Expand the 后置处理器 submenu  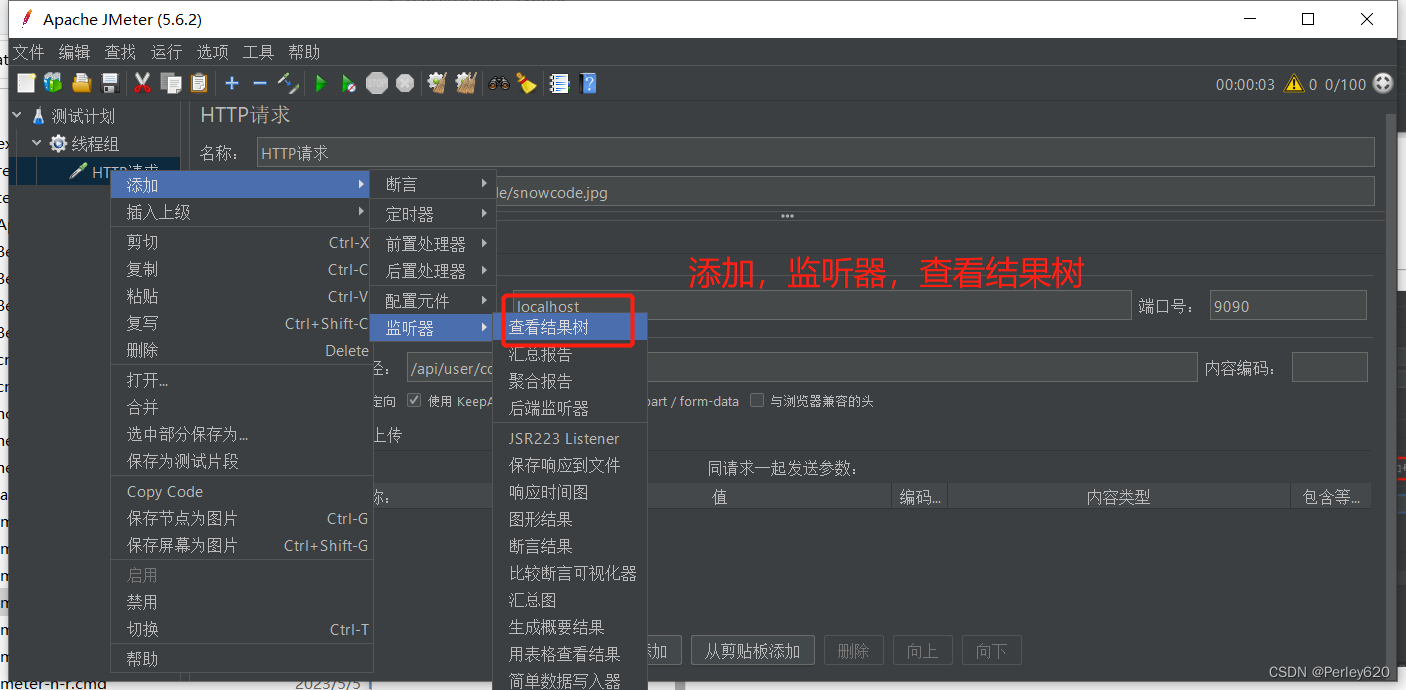point(433,271)
